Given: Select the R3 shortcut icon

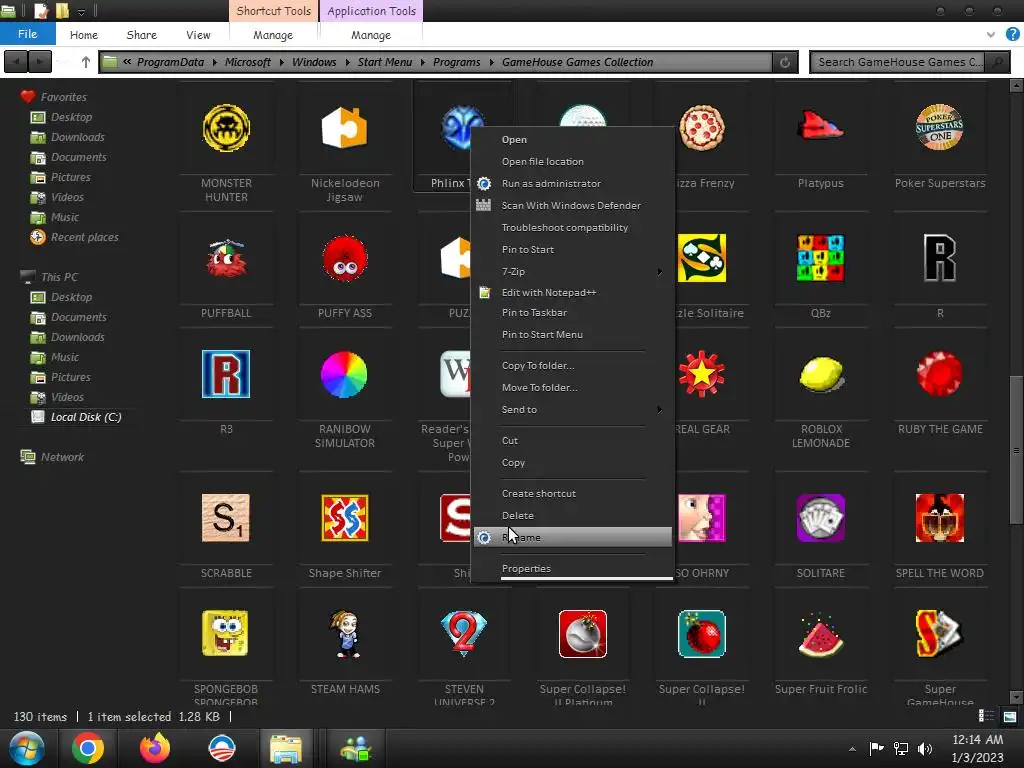Looking at the screenshot, I should click(x=226, y=374).
